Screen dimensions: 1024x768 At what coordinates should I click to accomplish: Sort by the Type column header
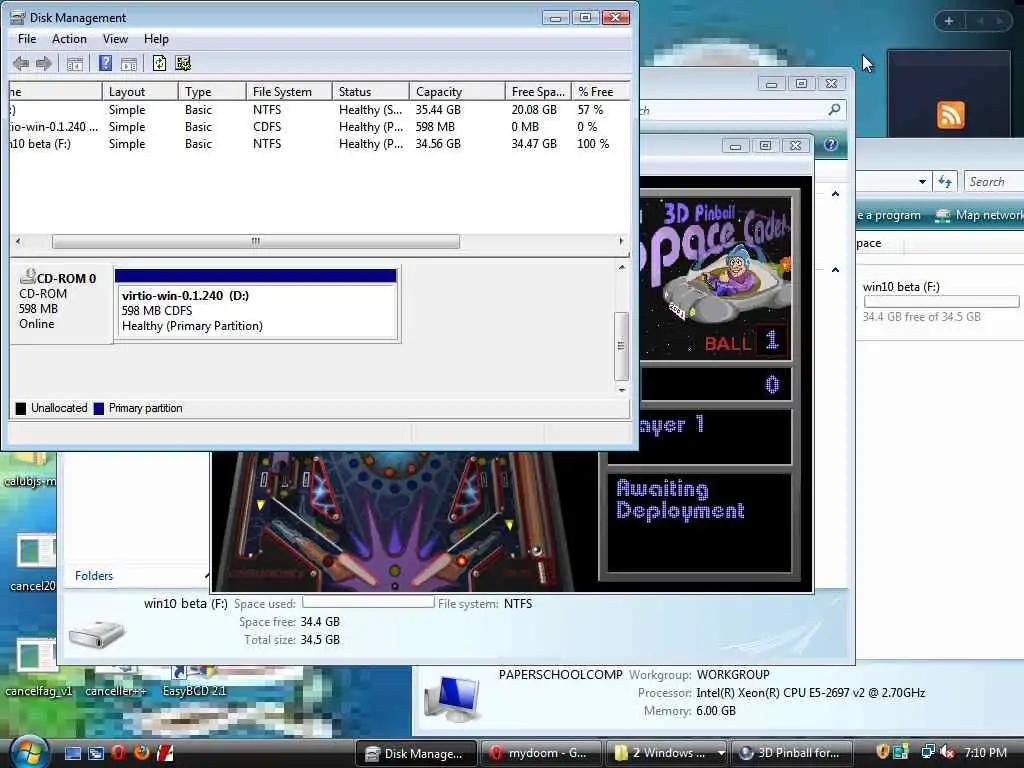(x=212, y=91)
